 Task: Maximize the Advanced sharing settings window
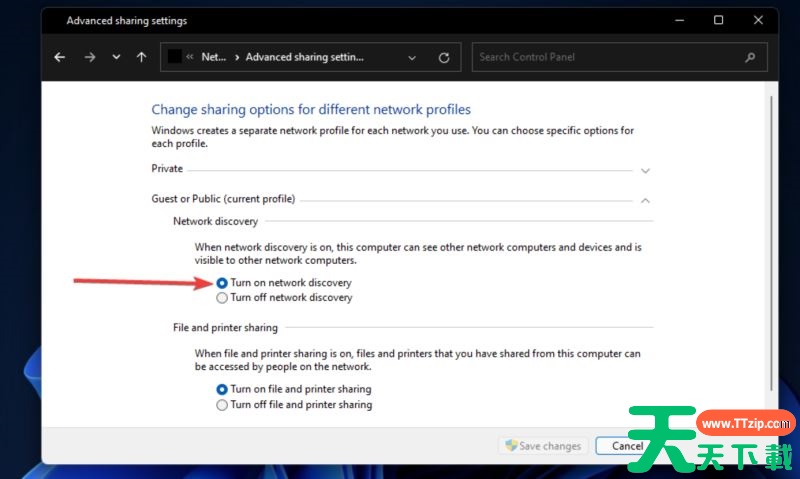pyautogui.click(x=718, y=20)
